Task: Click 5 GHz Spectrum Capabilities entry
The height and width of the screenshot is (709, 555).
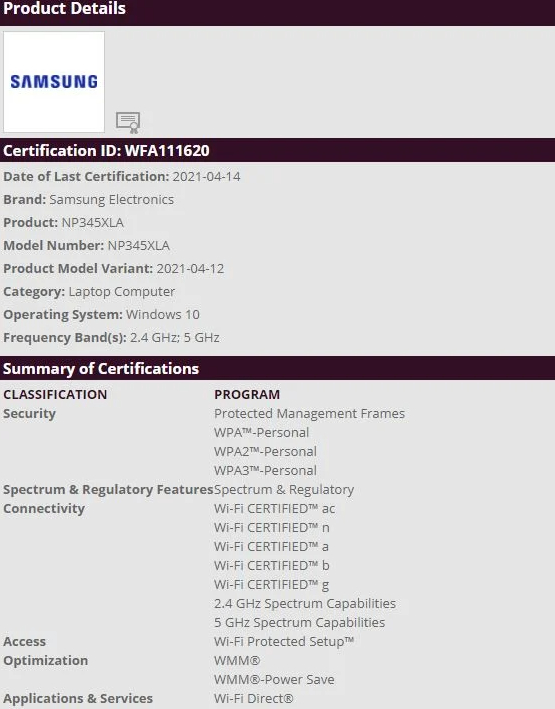Action: [x=299, y=622]
